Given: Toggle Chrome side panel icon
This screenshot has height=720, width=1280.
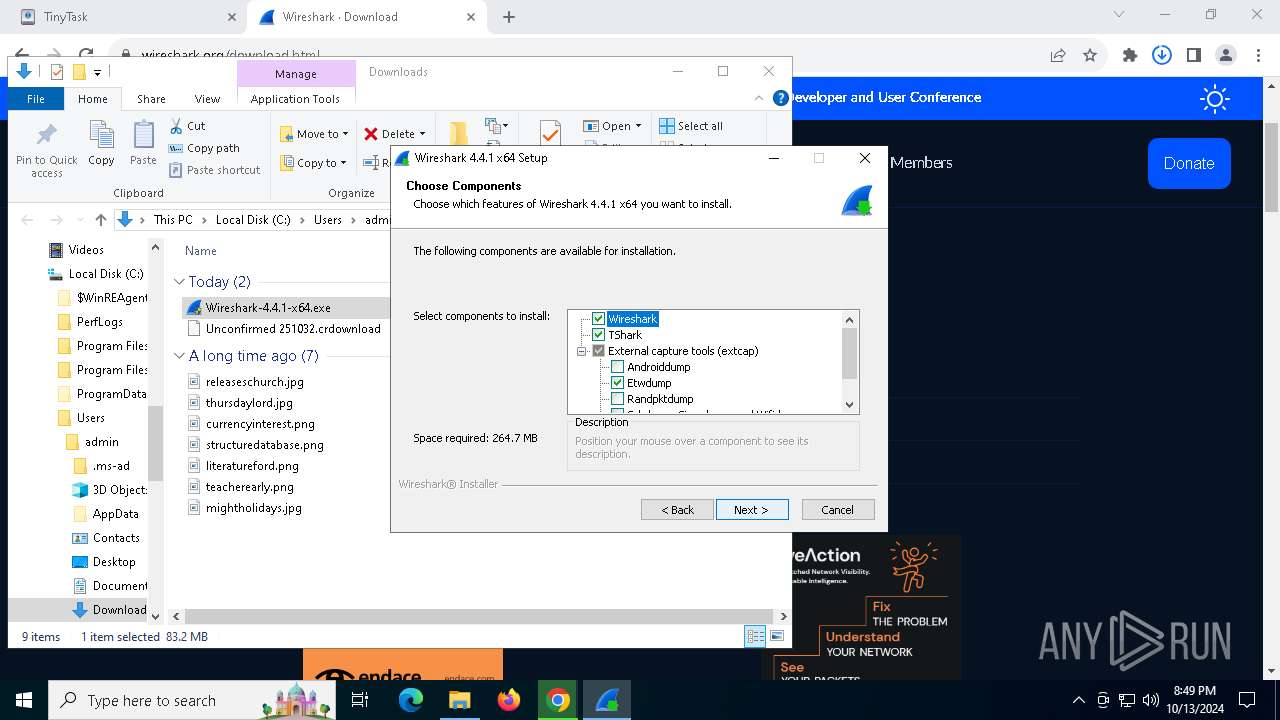Looking at the screenshot, I should pyautogui.click(x=1194, y=56).
